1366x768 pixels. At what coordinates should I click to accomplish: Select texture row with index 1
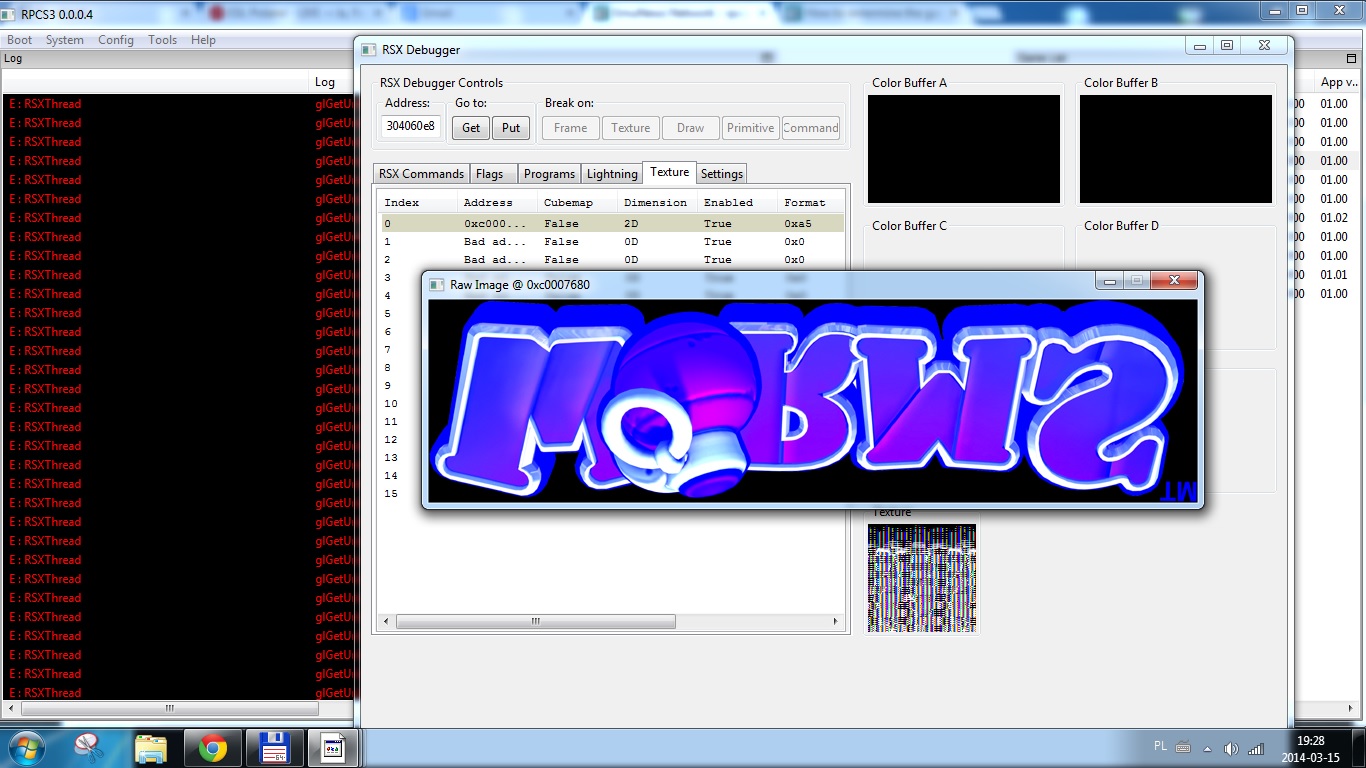(x=612, y=241)
